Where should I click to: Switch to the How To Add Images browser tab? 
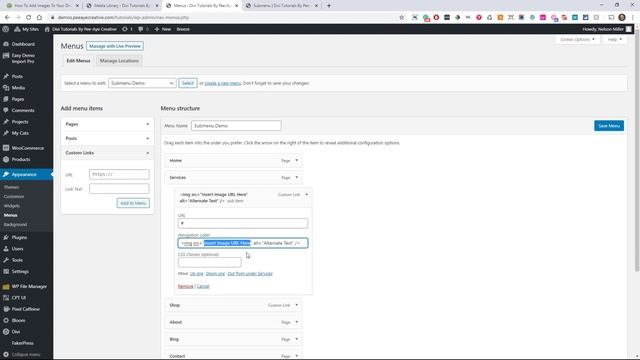click(42, 6)
